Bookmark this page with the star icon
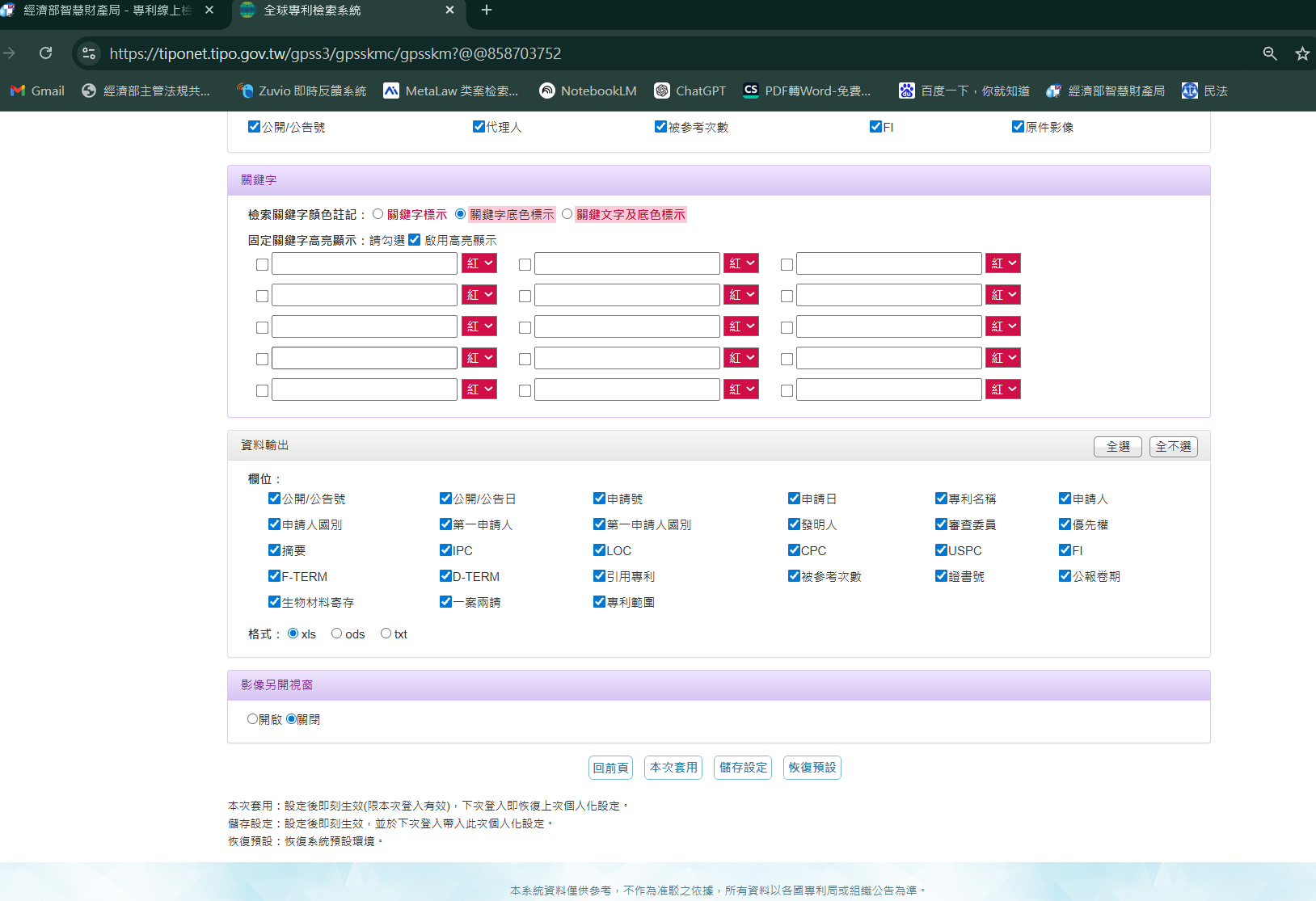 [1302, 53]
